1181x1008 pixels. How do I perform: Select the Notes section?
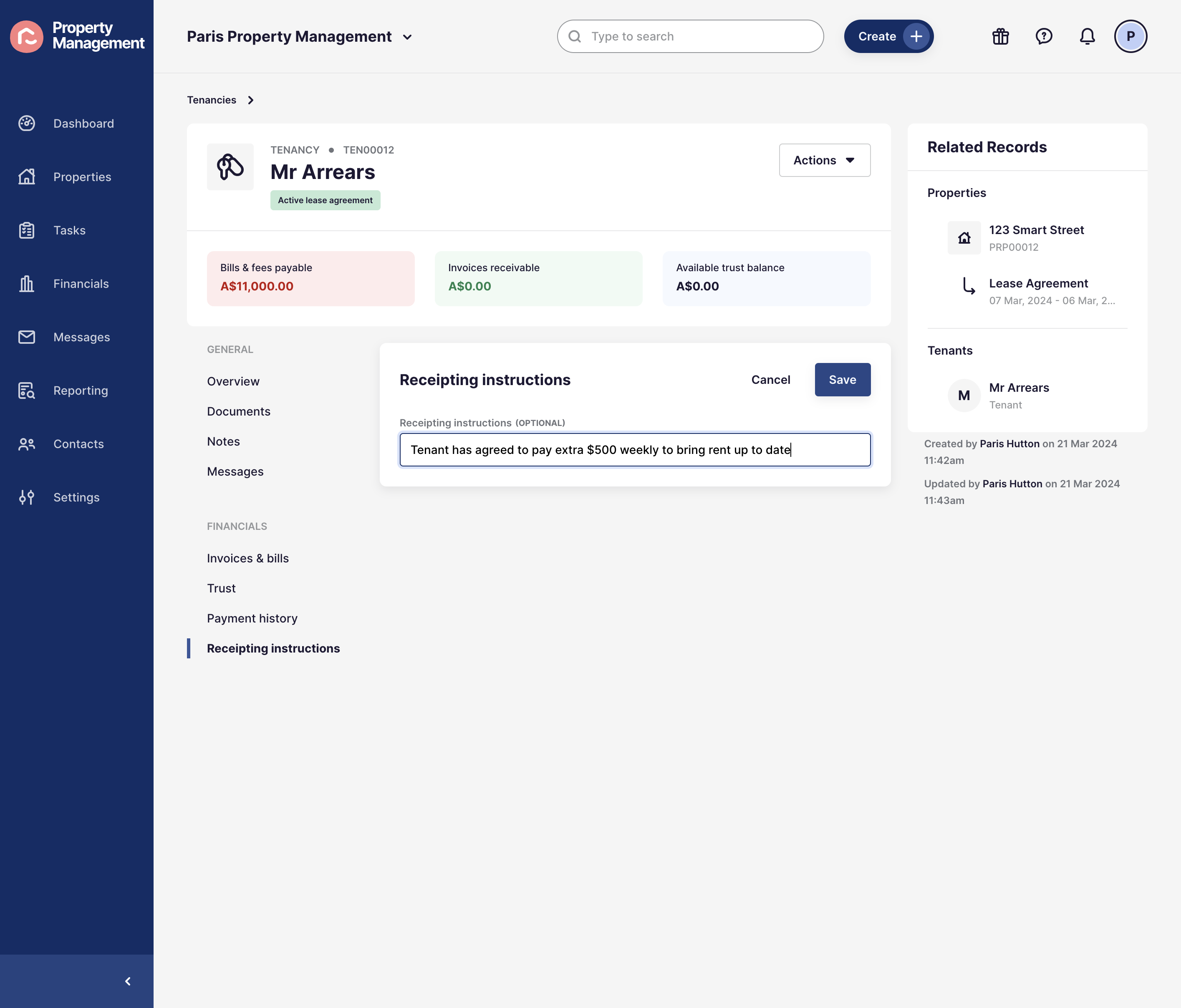point(223,441)
